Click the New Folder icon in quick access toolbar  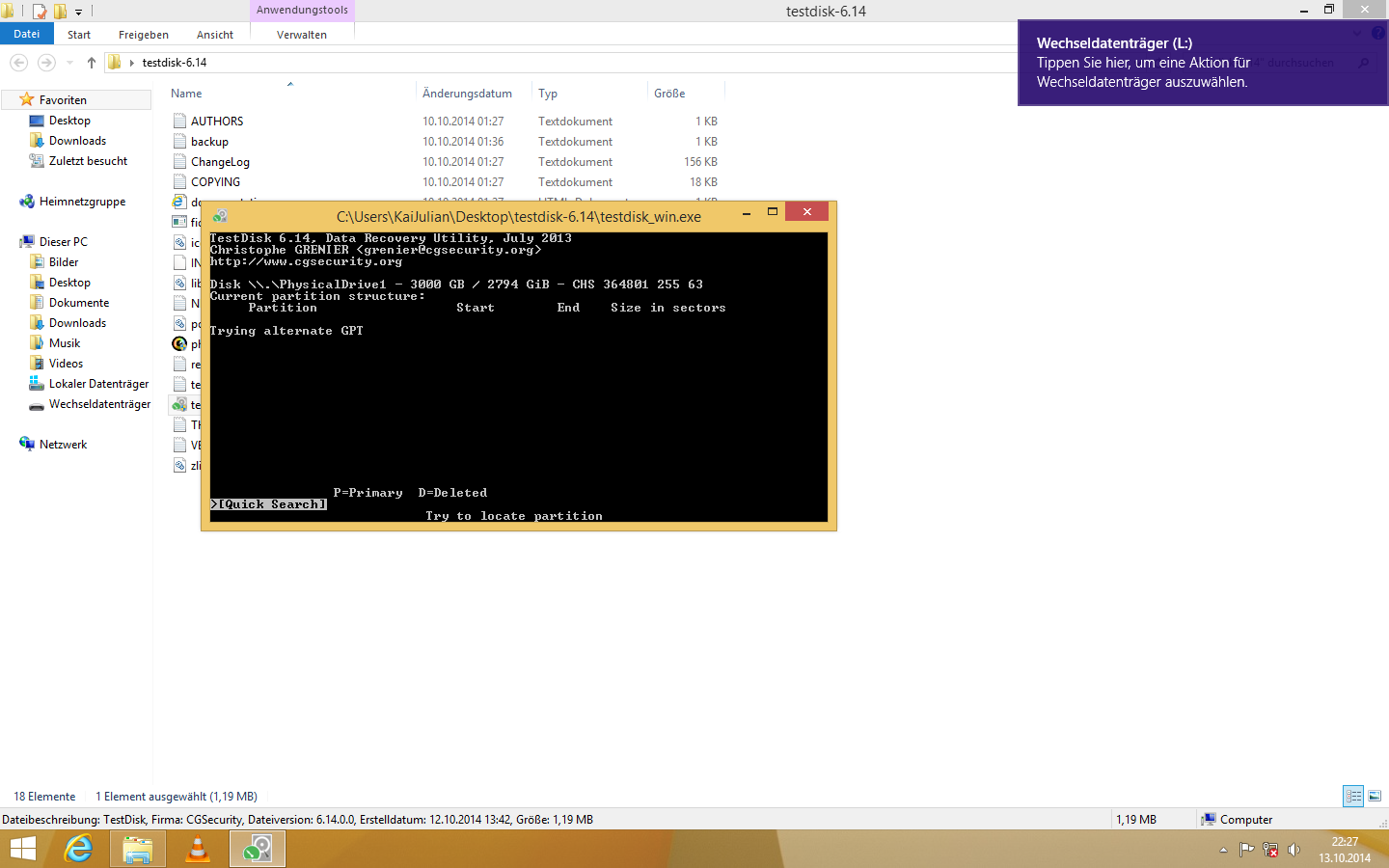click(60, 12)
